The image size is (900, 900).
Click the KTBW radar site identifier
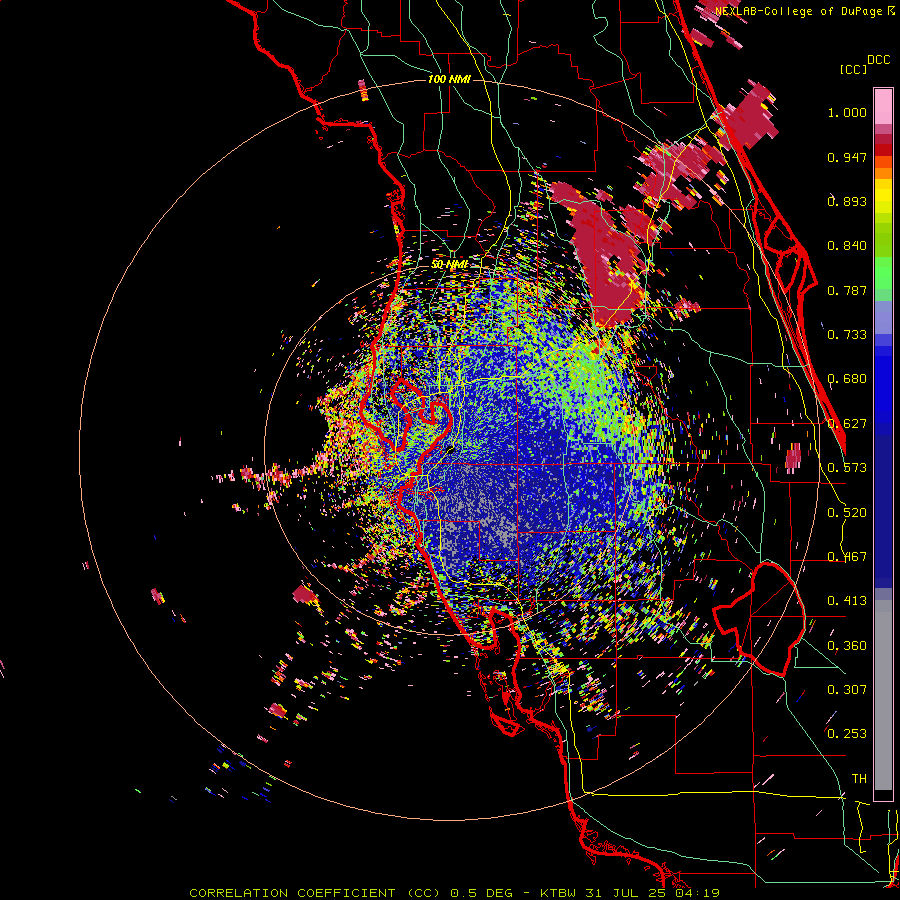560,893
